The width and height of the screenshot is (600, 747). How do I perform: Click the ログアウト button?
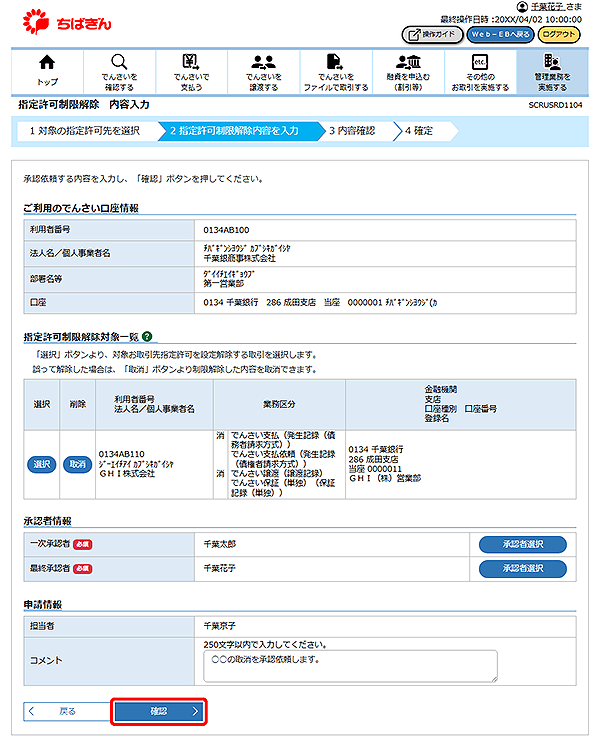coord(559,34)
